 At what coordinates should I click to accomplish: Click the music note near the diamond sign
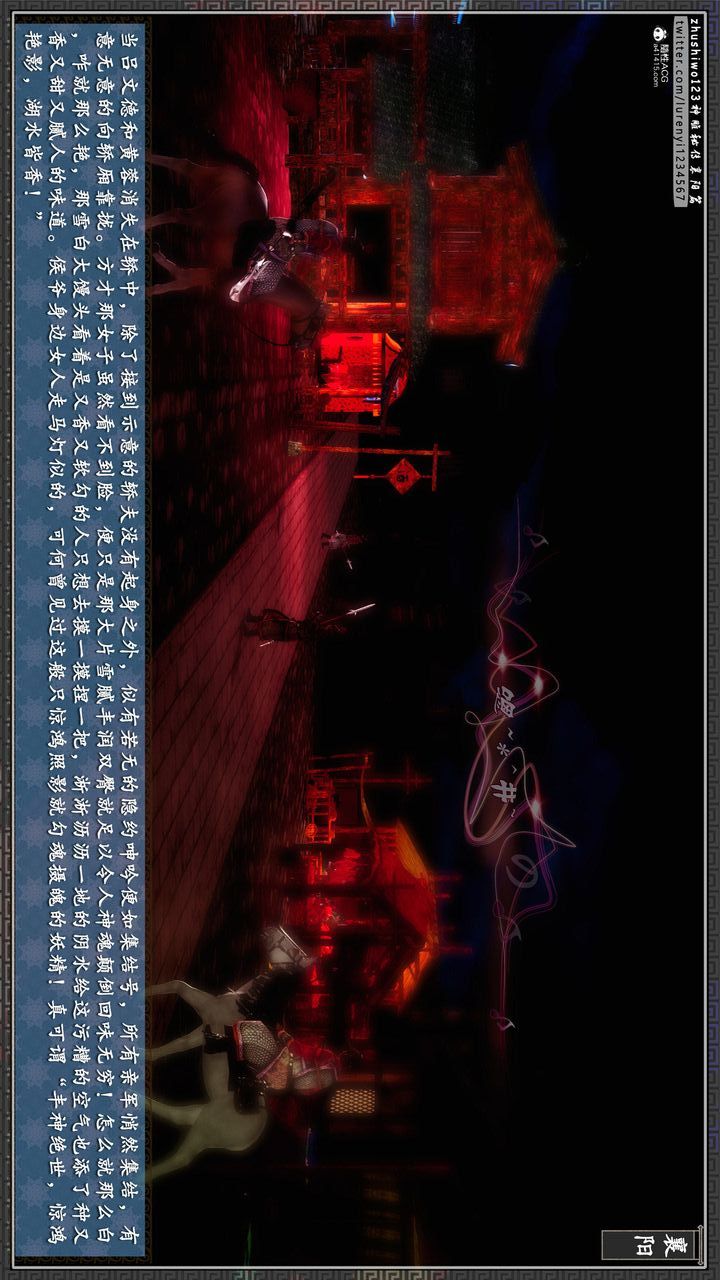point(536,539)
